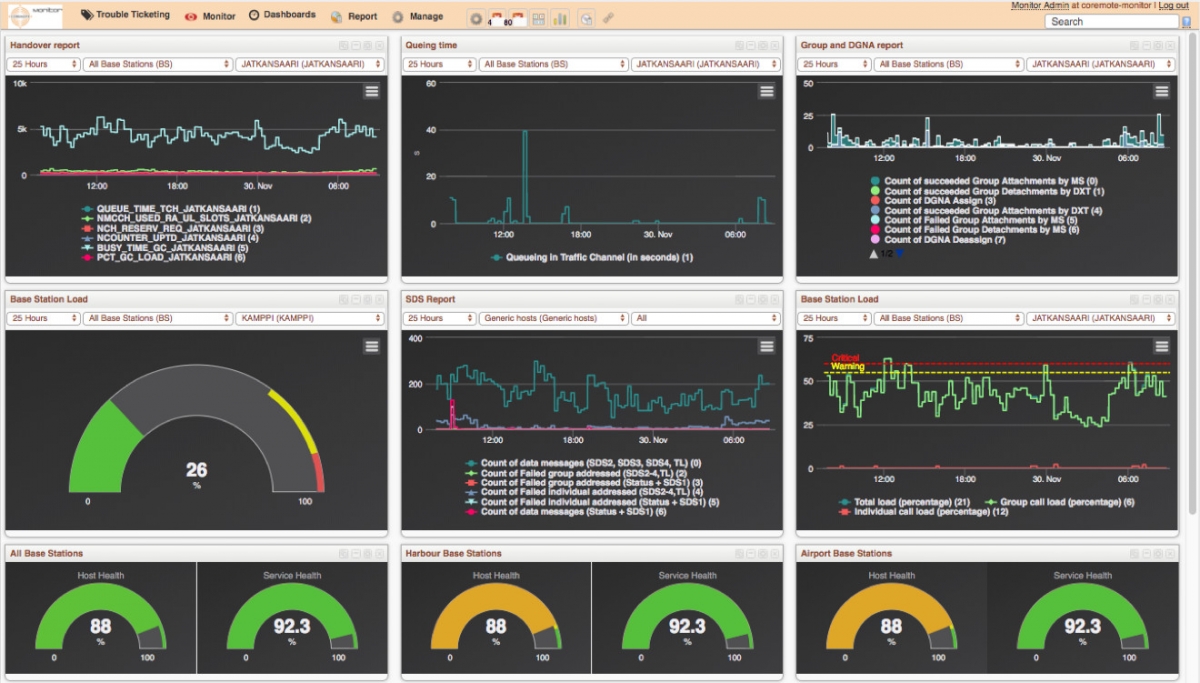Click the Warning threshold label in load chart
The height and width of the screenshot is (683, 1200).
(x=848, y=367)
